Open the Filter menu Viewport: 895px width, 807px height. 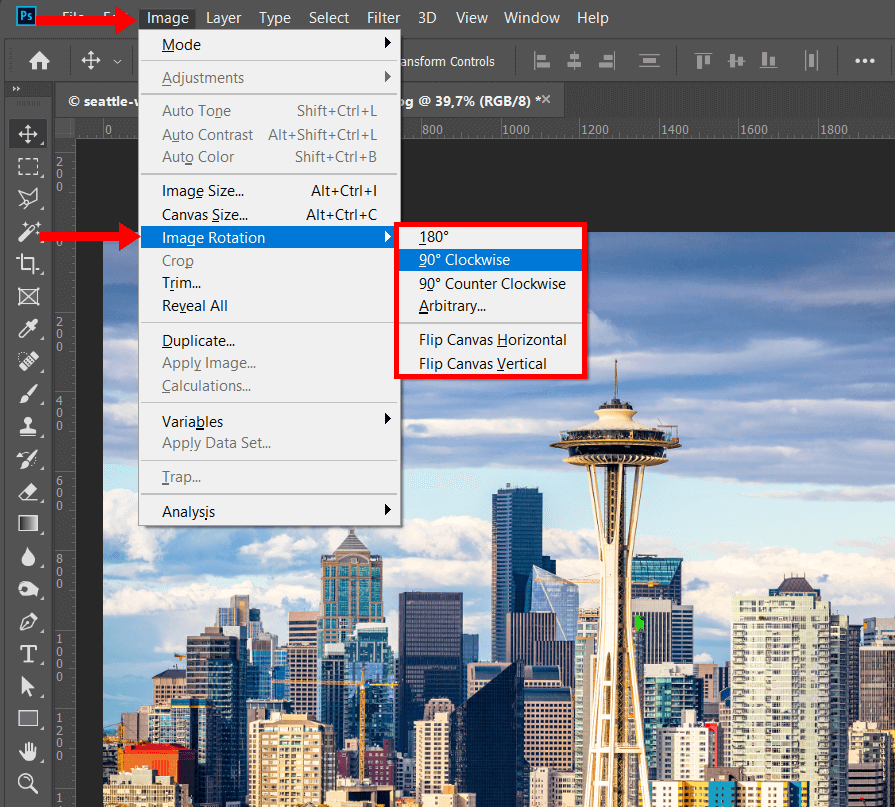tap(383, 17)
